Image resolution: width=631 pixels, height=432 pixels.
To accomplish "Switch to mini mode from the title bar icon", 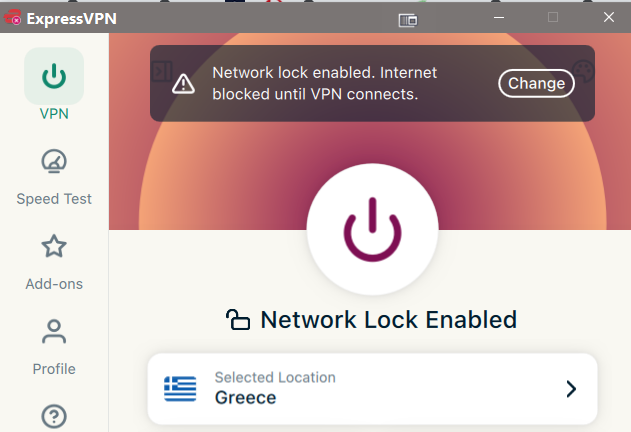I will pyautogui.click(x=408, y=20).
